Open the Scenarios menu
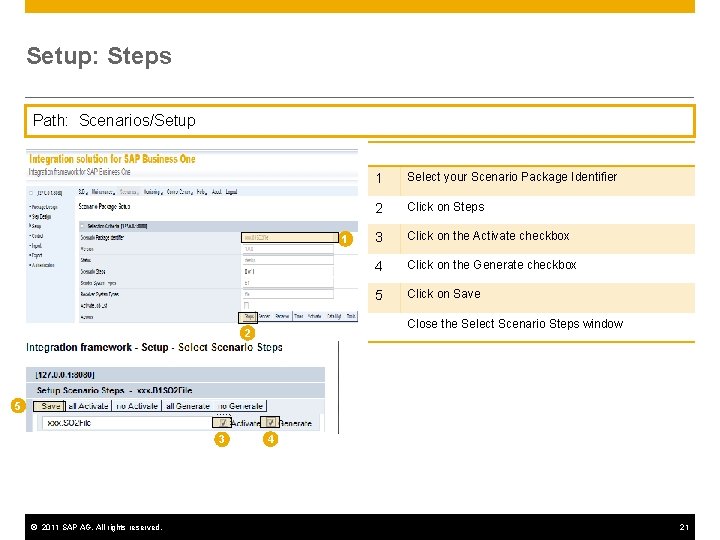This screenshot has width=720, height=540. click(x=129, y=192)
